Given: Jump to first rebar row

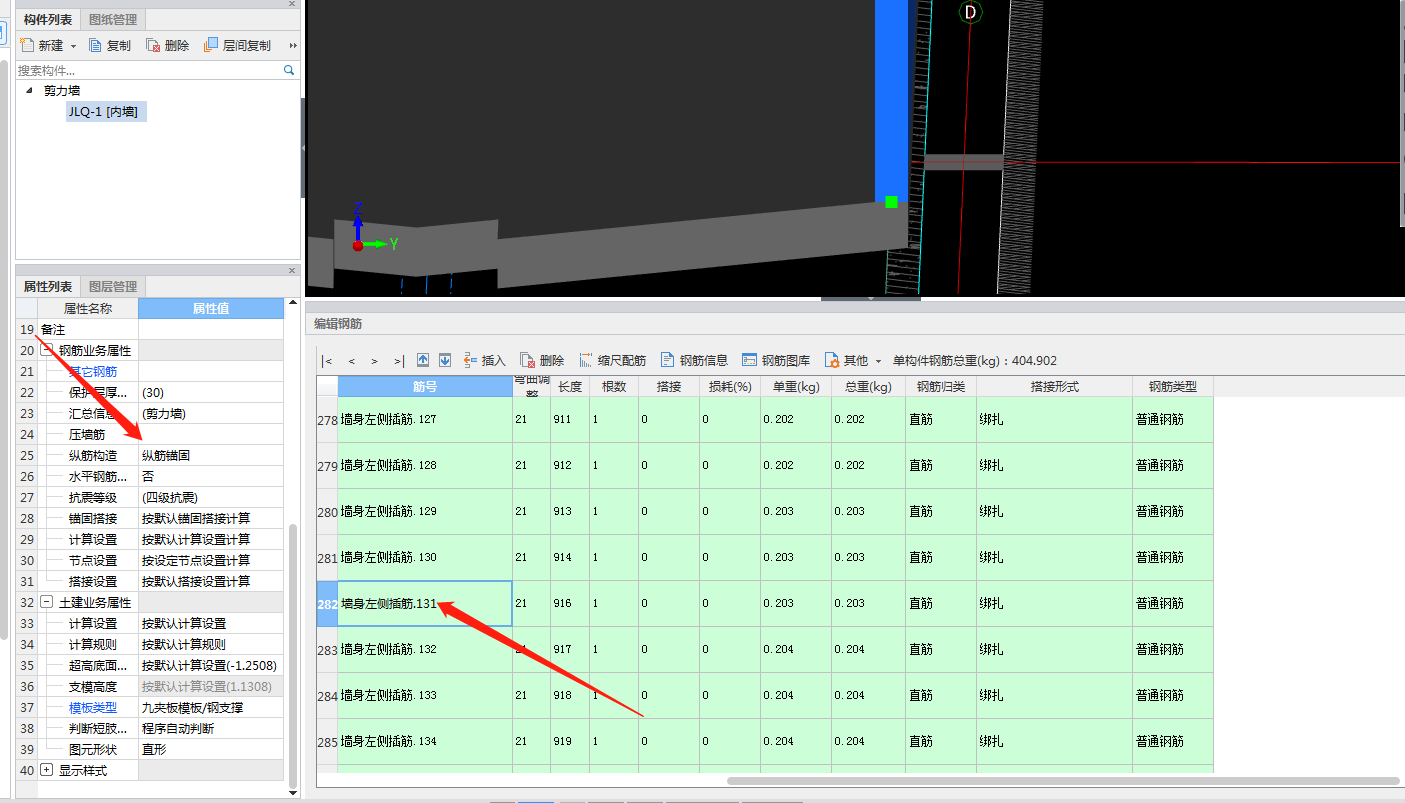Looking at the screenshot, I should pyautogui.click(x=328, y=361).
